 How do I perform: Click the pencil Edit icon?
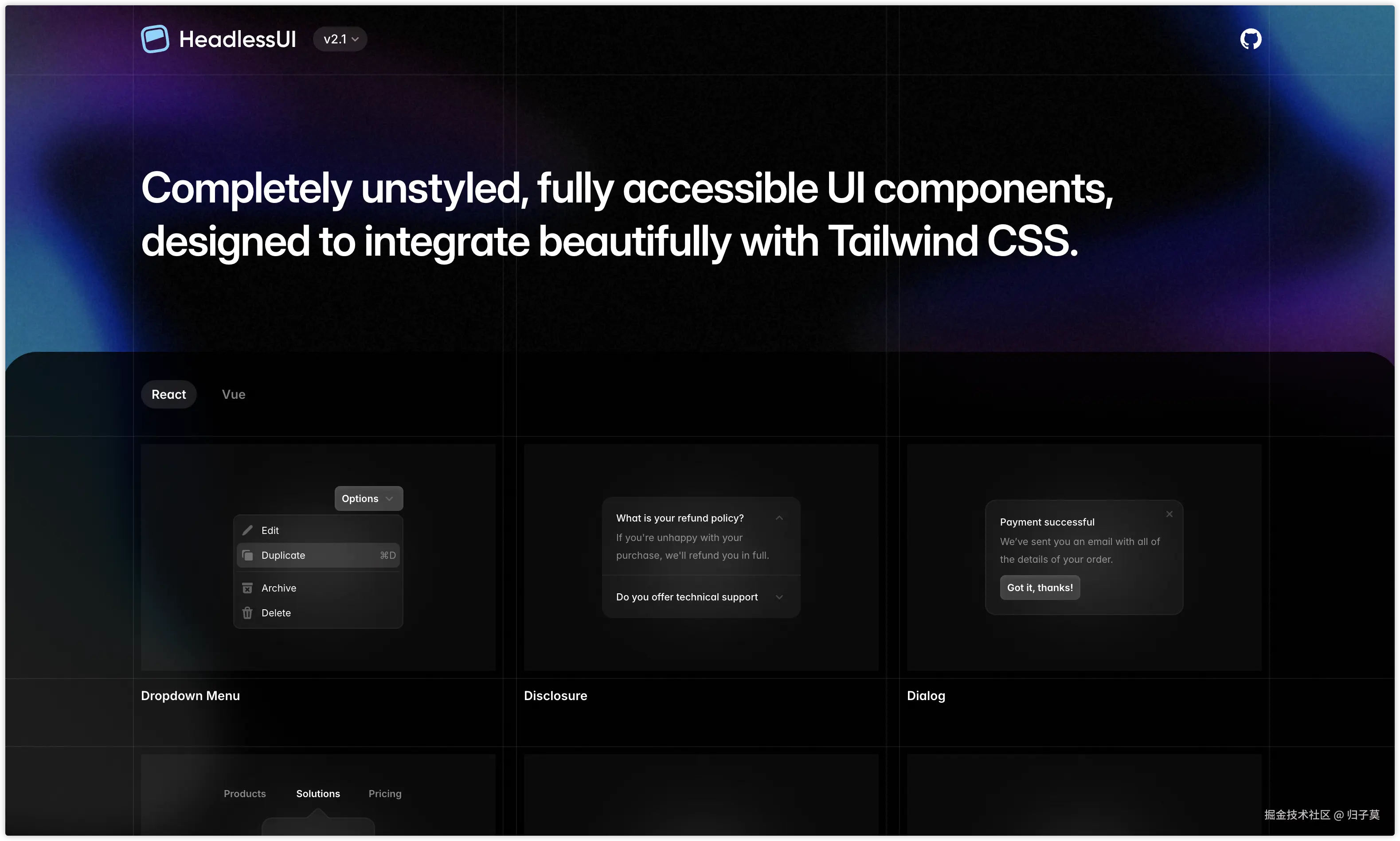247,530
